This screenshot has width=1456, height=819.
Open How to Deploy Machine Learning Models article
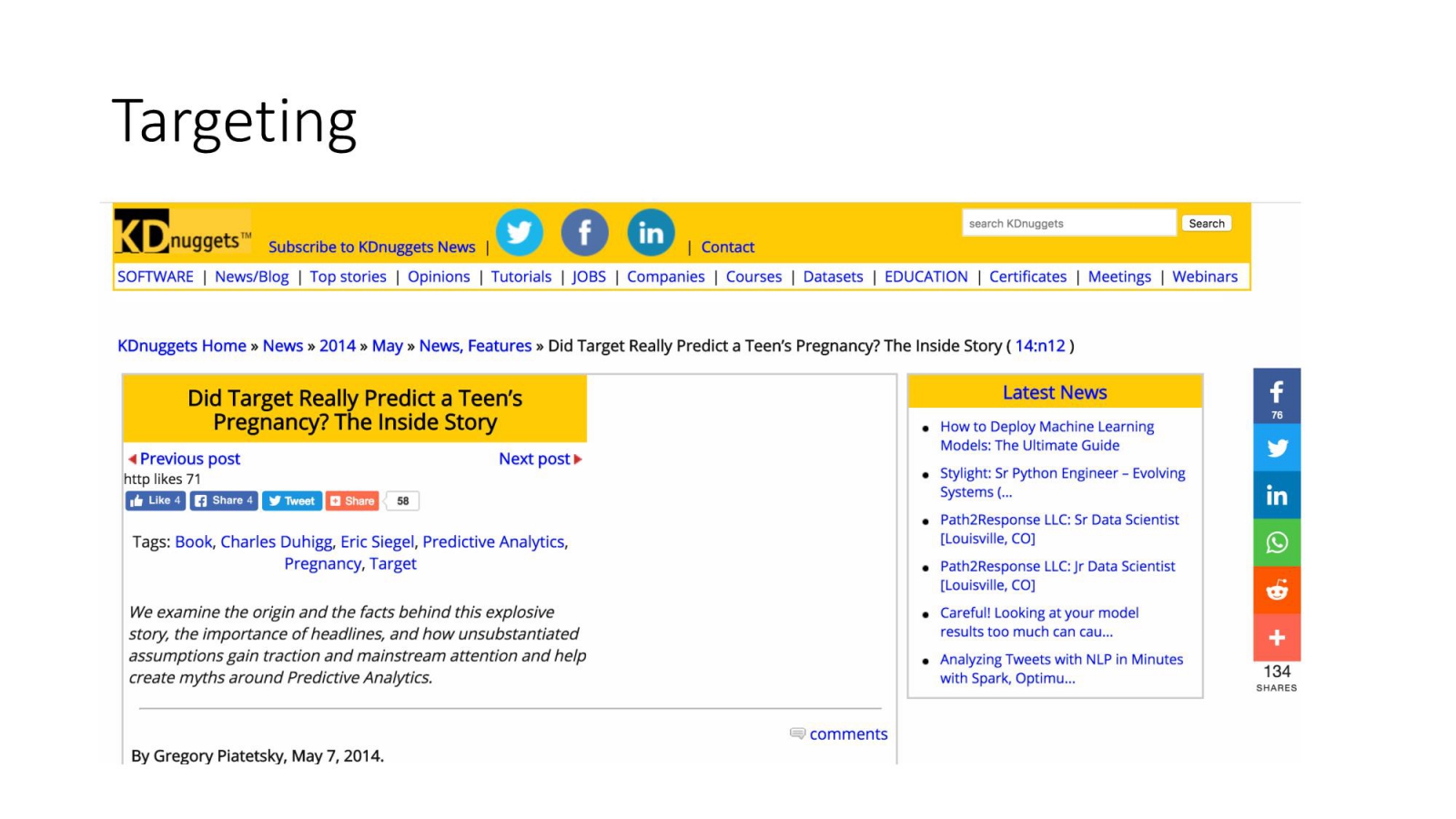pyautogui.click(x=1046, y=436)
